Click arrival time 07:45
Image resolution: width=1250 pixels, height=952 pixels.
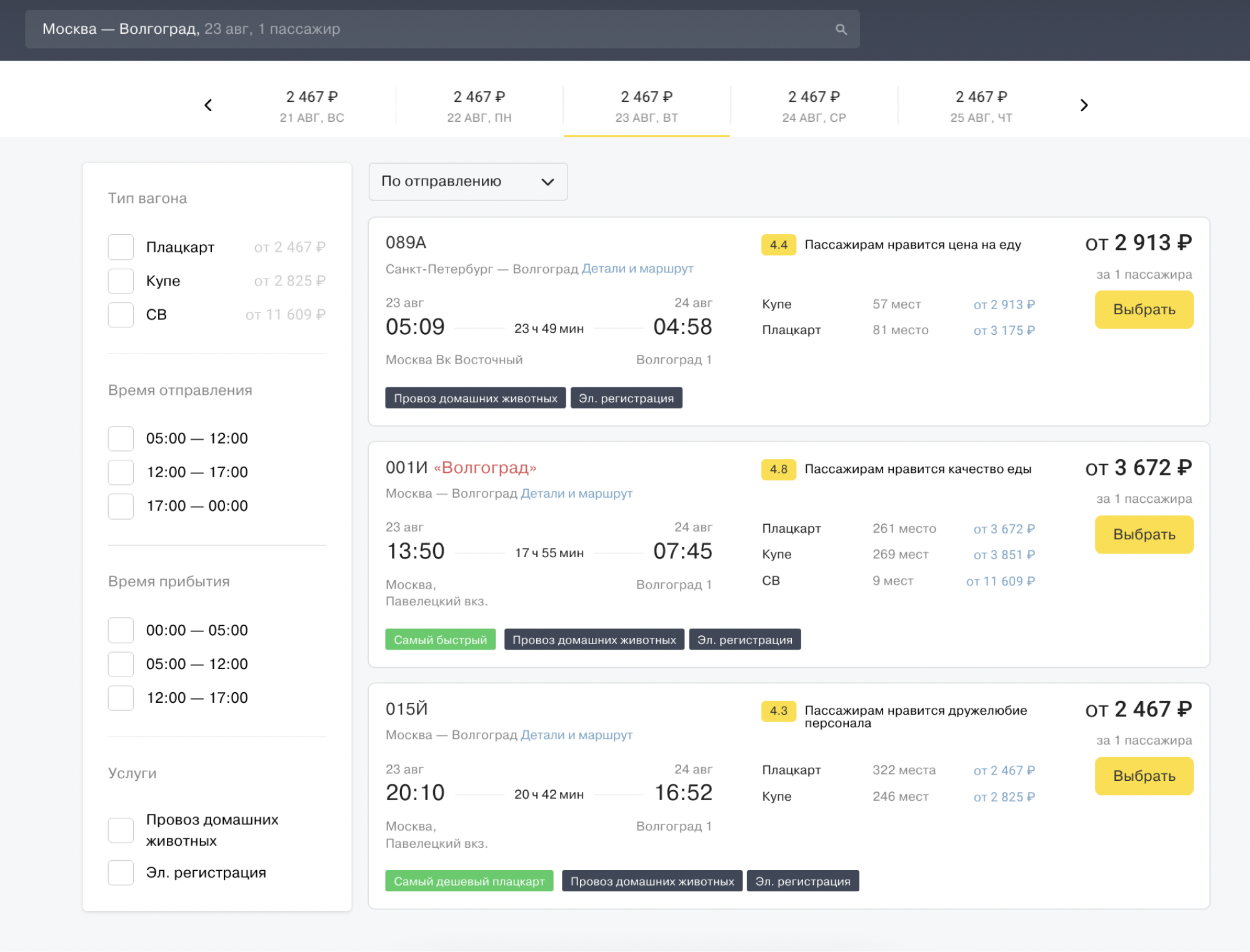pos(682,551)
